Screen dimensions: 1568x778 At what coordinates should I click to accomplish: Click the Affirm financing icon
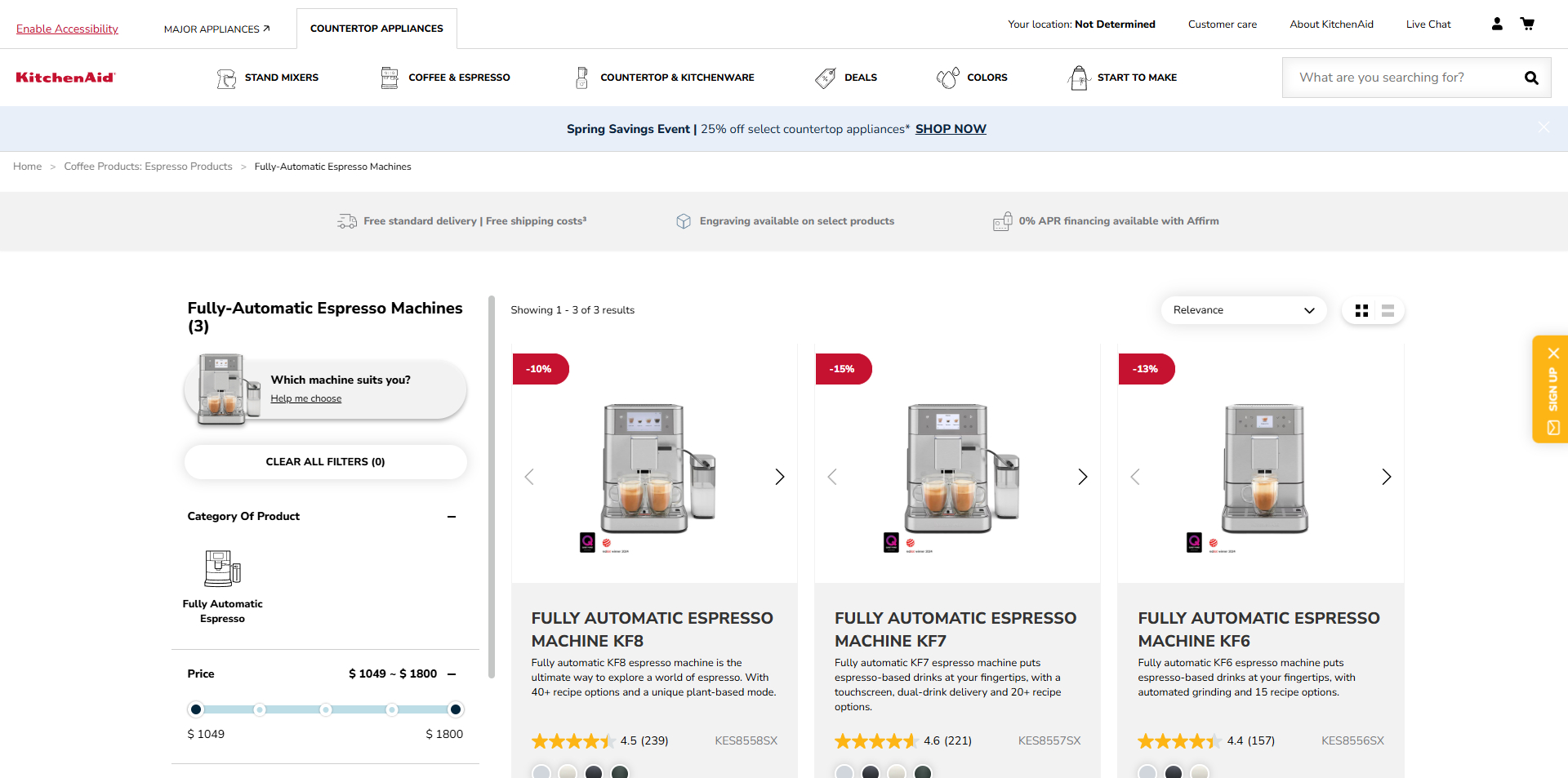click(x=1003, y=221)
